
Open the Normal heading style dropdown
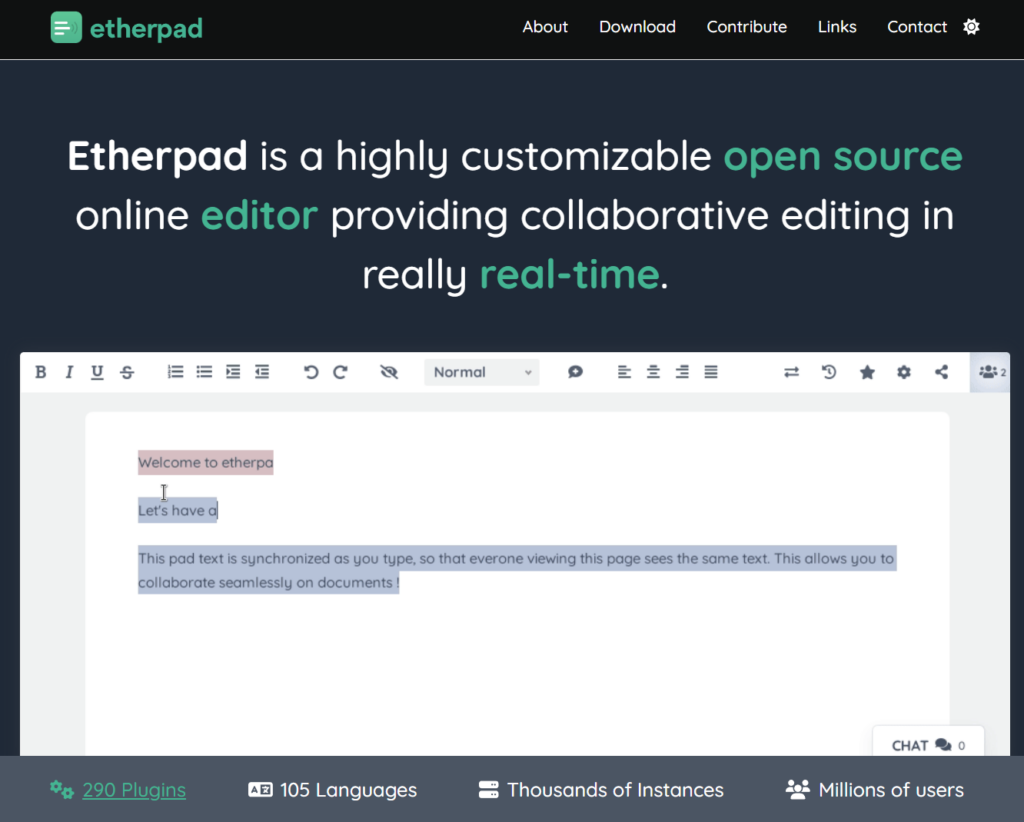coord(482,372)
